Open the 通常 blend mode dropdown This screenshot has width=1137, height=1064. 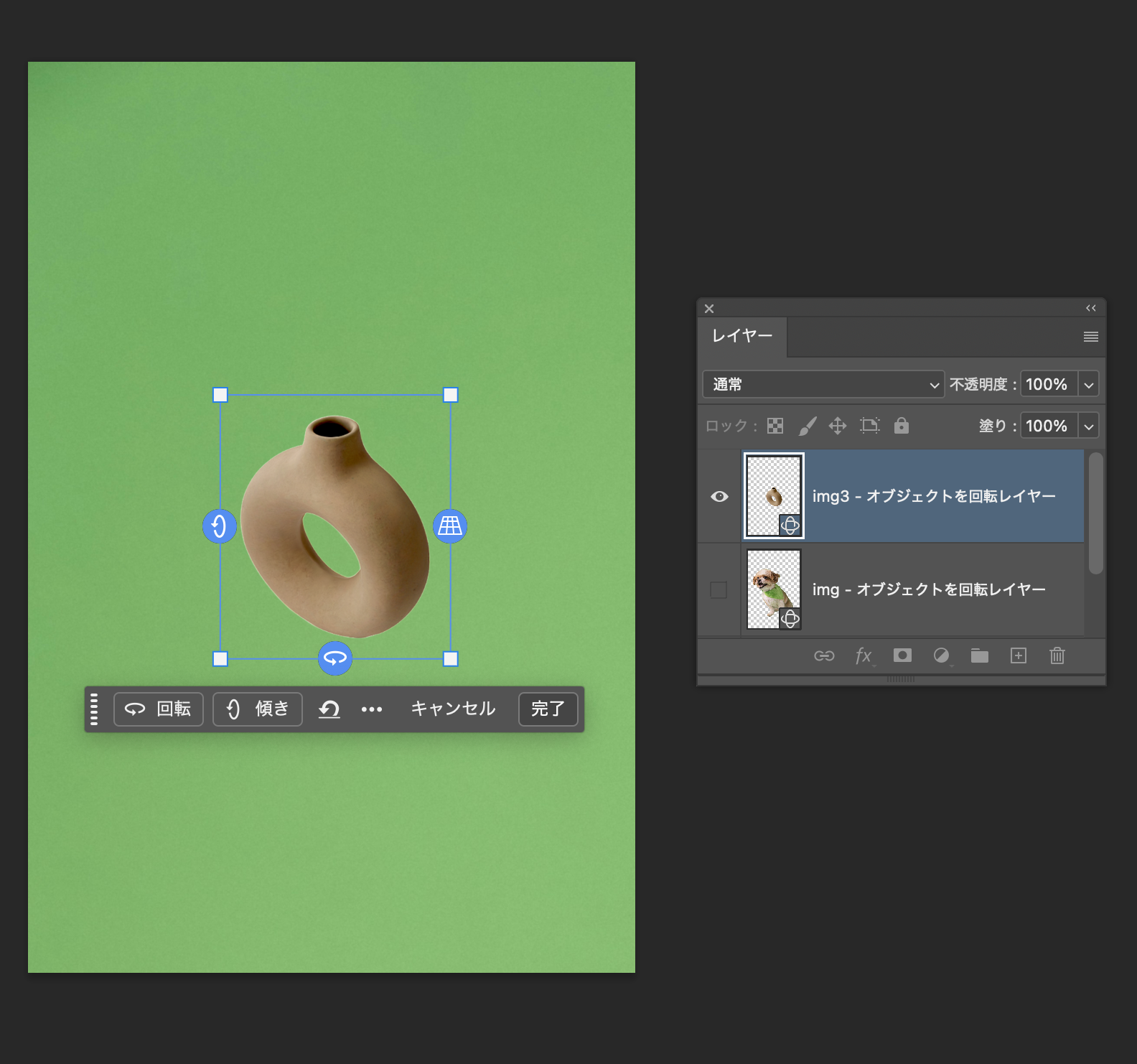tap(823, 384)
